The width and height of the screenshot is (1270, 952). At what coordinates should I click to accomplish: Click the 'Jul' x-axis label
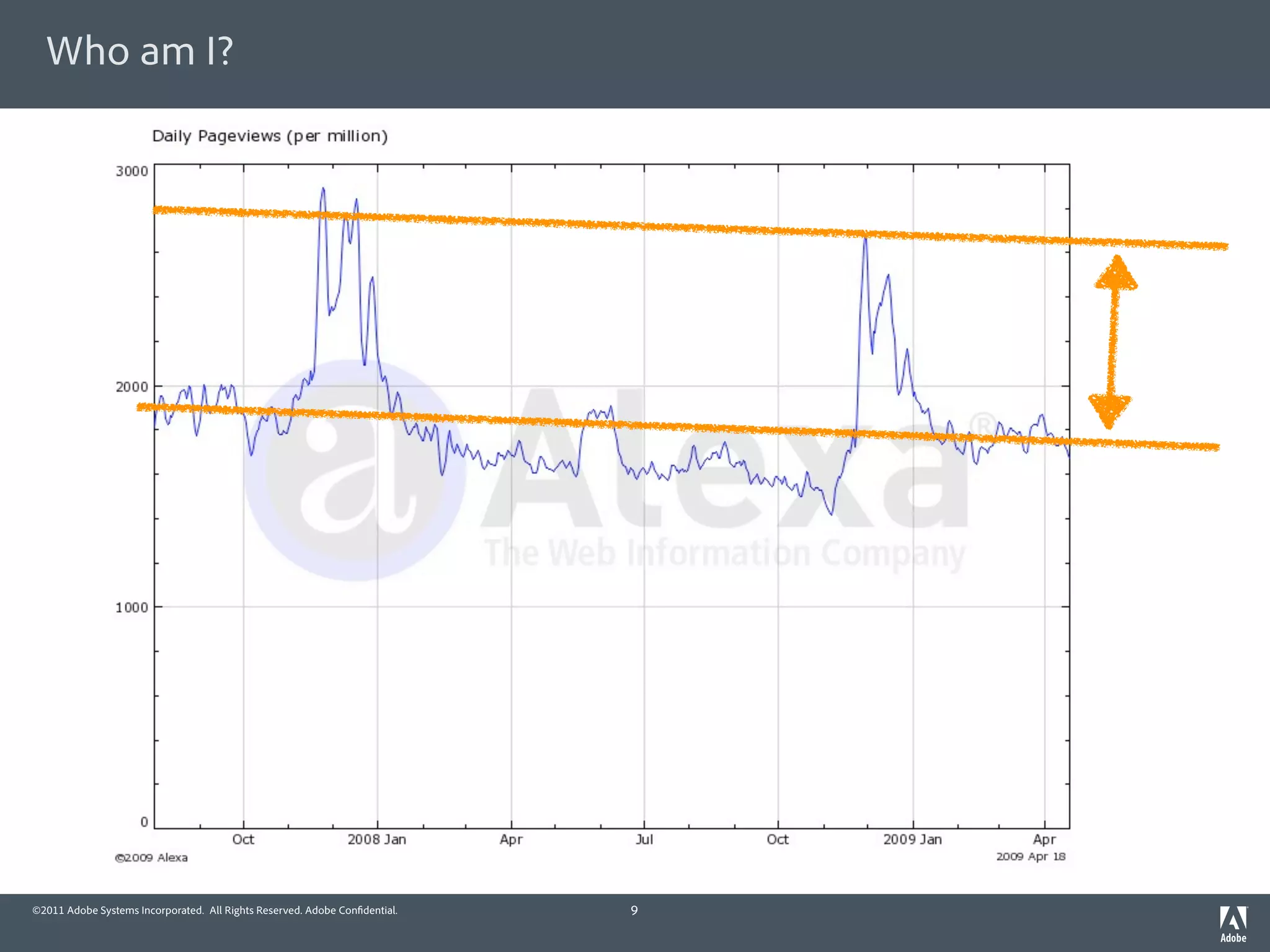click(644, 840)
